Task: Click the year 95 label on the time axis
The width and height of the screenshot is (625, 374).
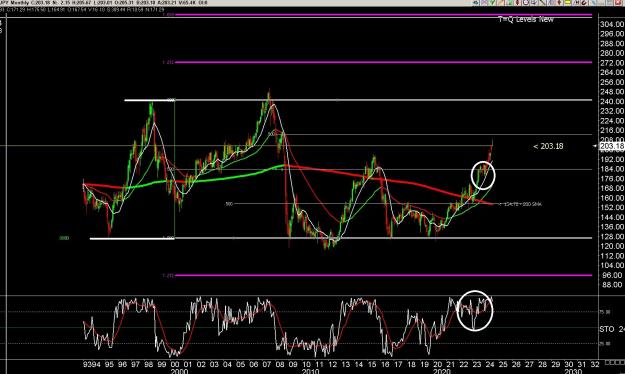Action: click(x=109, y=364)
